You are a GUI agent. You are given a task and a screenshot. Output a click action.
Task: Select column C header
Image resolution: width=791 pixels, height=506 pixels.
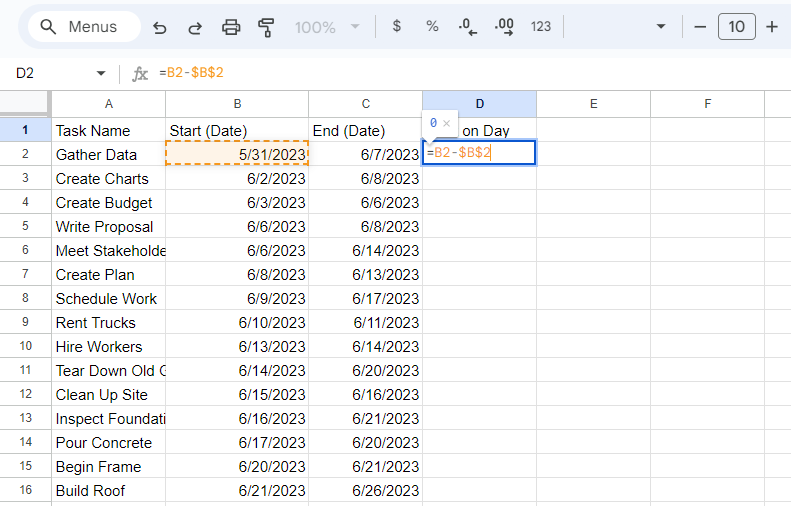pos(366,104)
